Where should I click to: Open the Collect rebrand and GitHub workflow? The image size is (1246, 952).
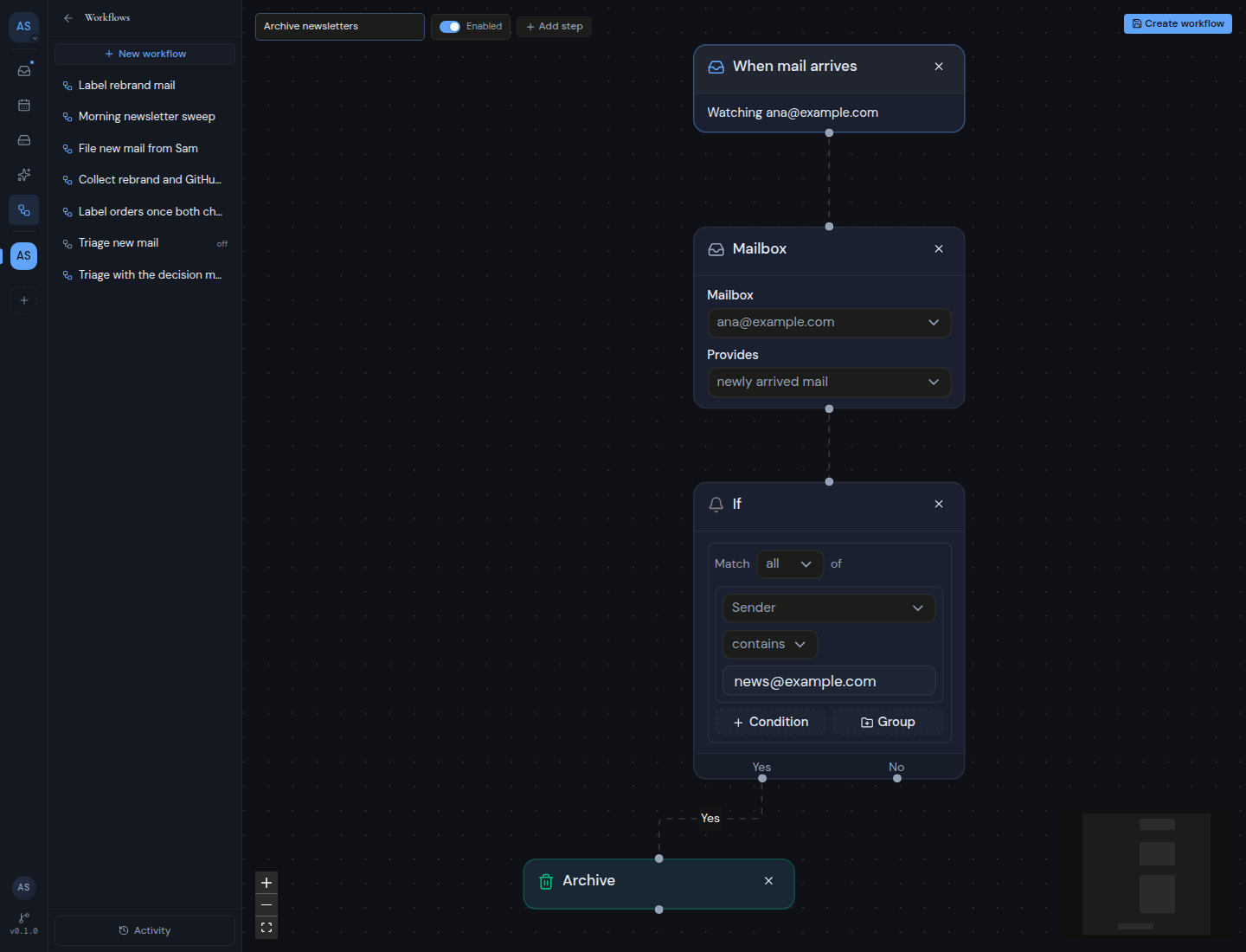(x=145, y=180)
